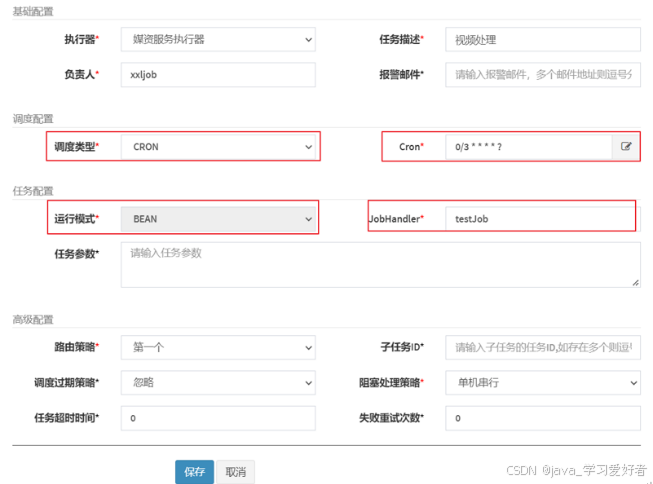Screen dimensions: 653x484
Task: Click the 路由策略 label
Action: [77, 347]
